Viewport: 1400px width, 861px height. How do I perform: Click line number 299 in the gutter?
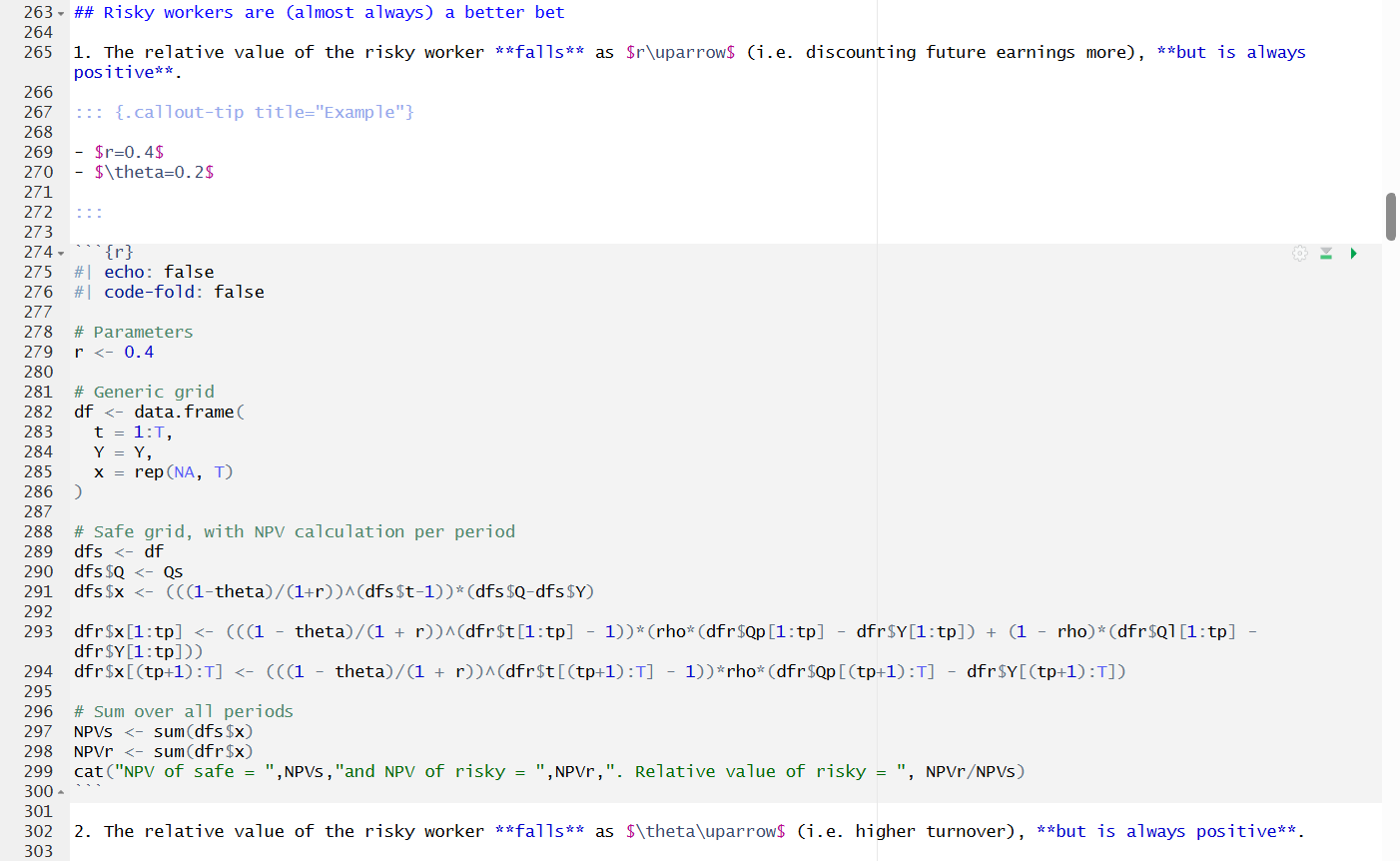pos(38,771)
